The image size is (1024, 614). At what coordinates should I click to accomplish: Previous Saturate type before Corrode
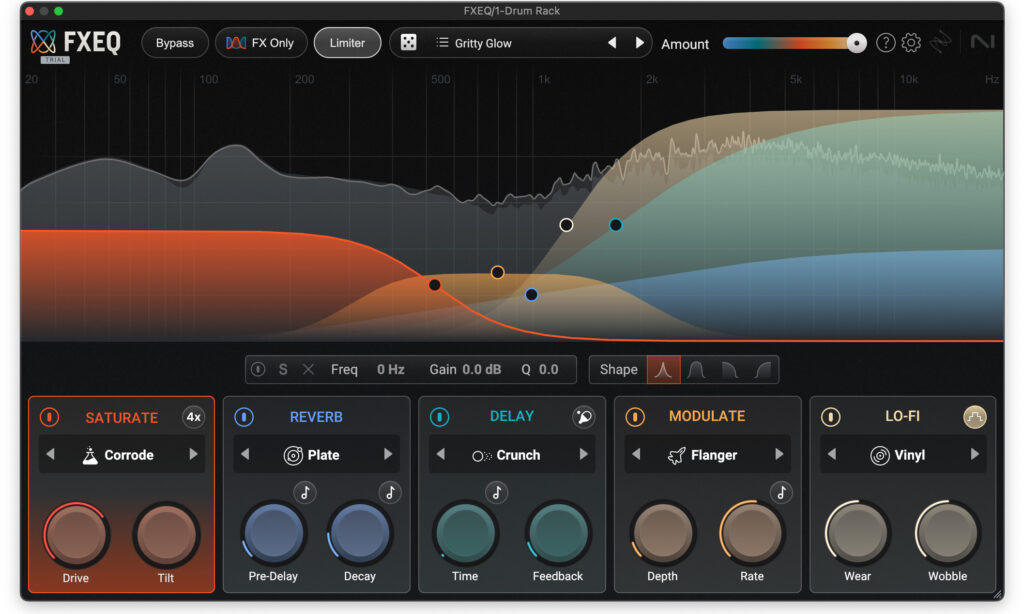pos(50,454)
